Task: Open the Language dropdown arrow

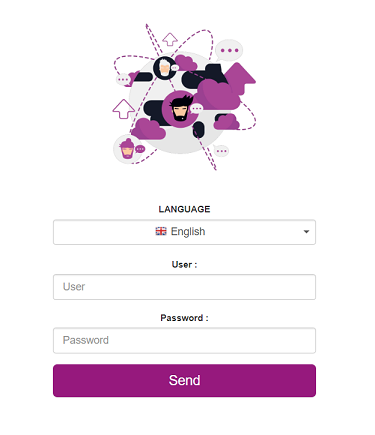Action: [306, 232]
